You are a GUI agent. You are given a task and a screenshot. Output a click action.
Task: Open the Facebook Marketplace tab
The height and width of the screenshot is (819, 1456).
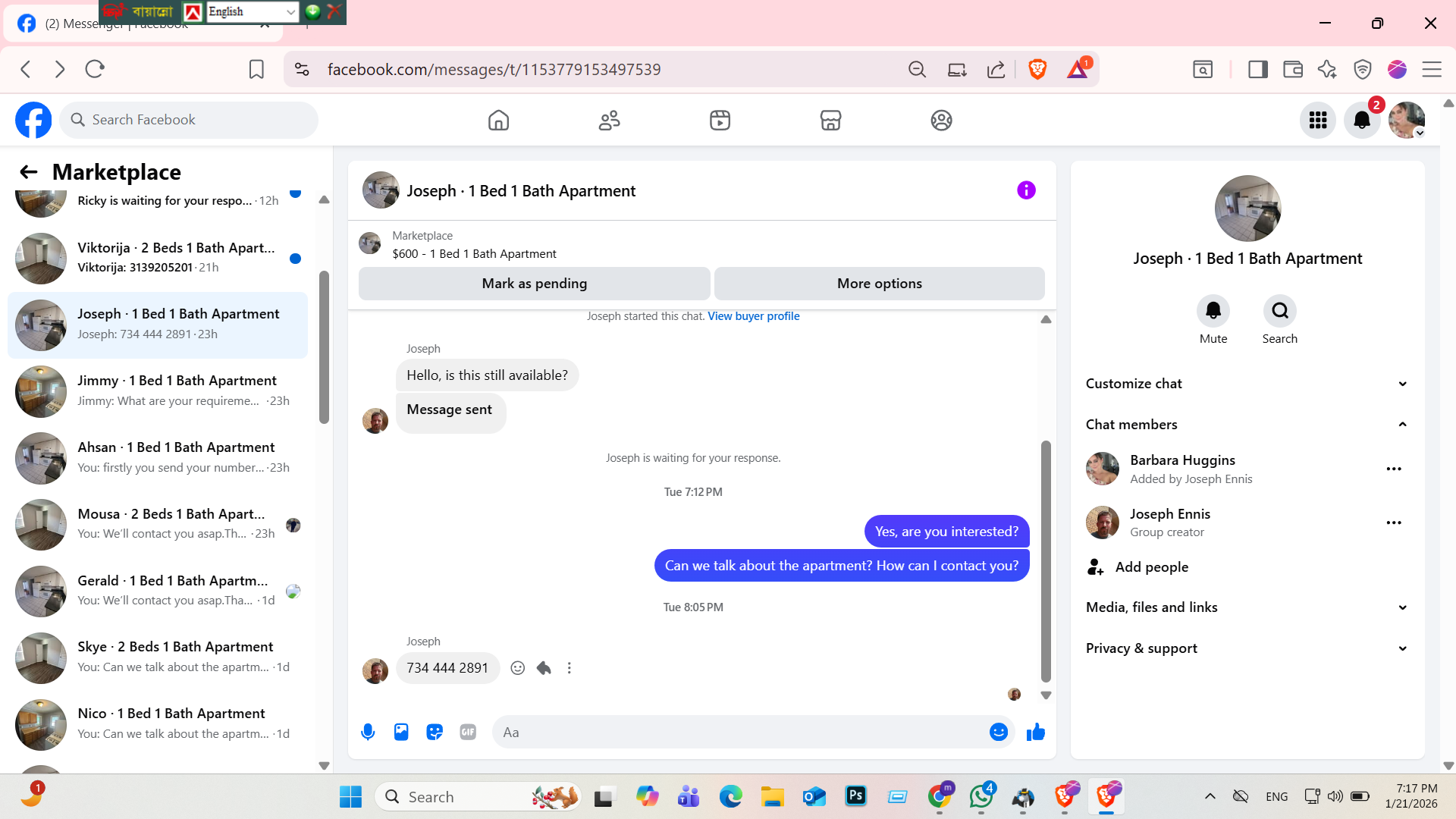pyautogui.click(x=830, y=120)
